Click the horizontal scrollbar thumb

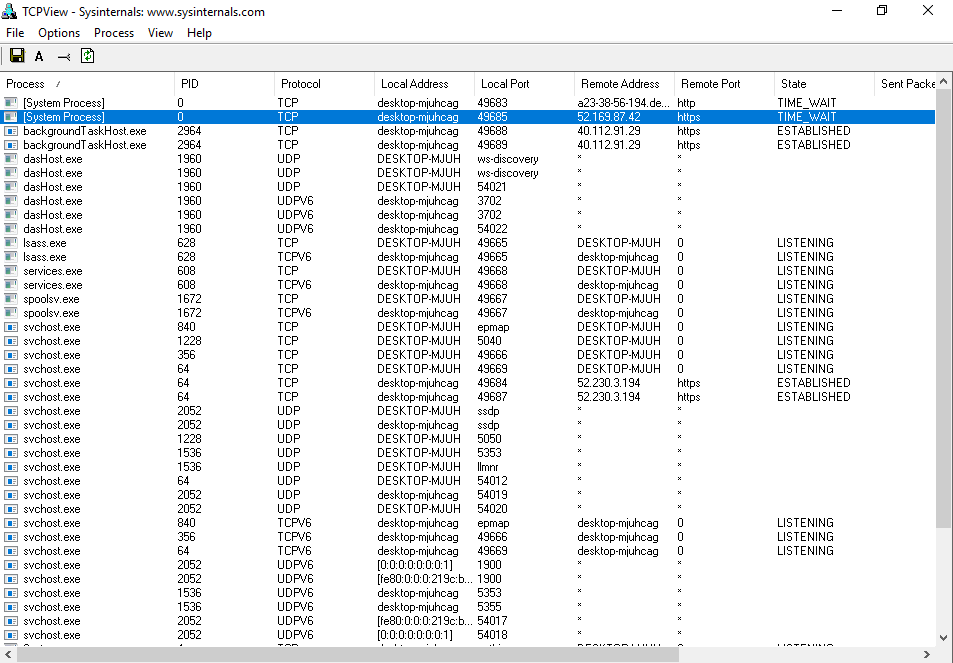[348, 654]
